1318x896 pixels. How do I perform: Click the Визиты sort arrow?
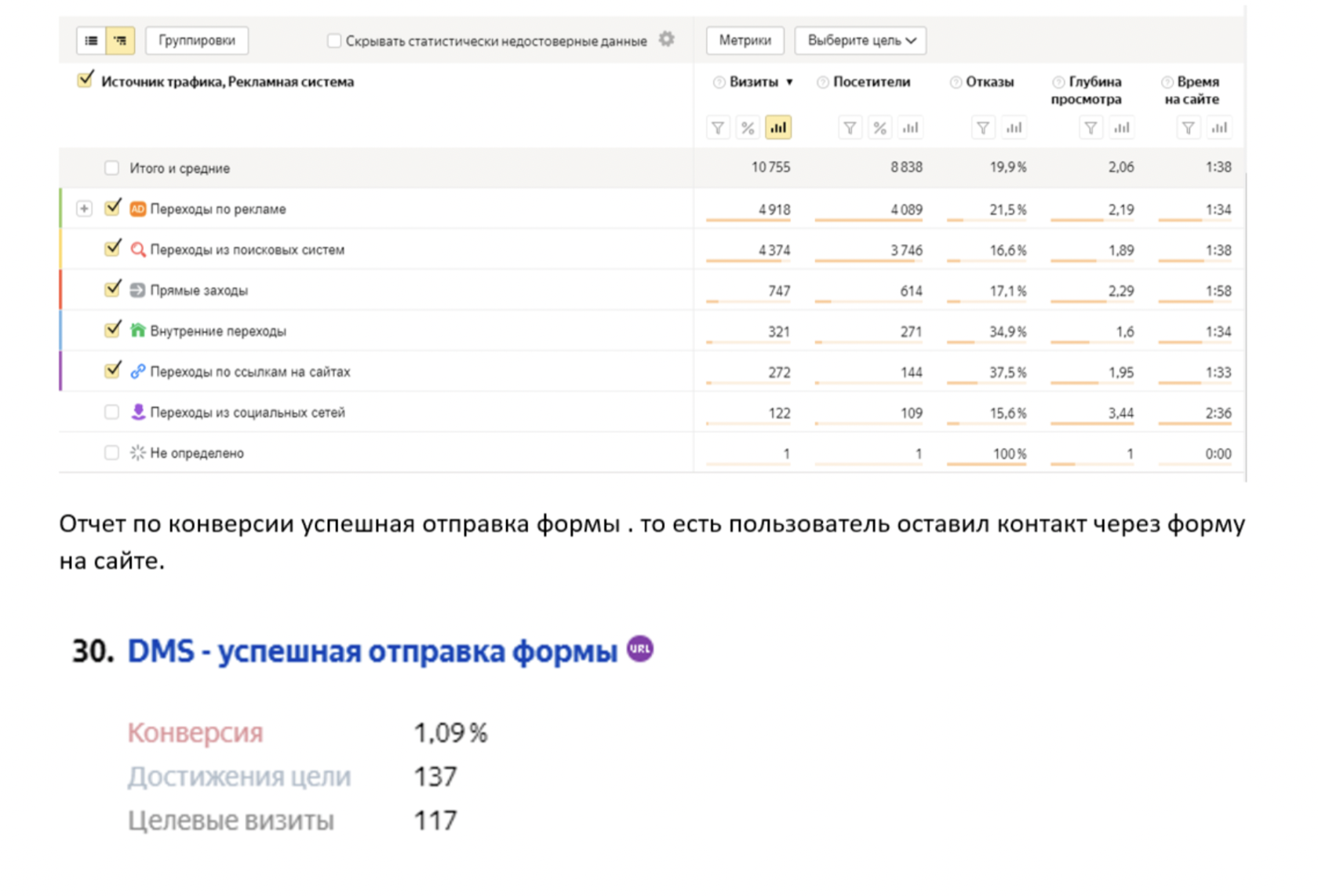pos(789,82)
